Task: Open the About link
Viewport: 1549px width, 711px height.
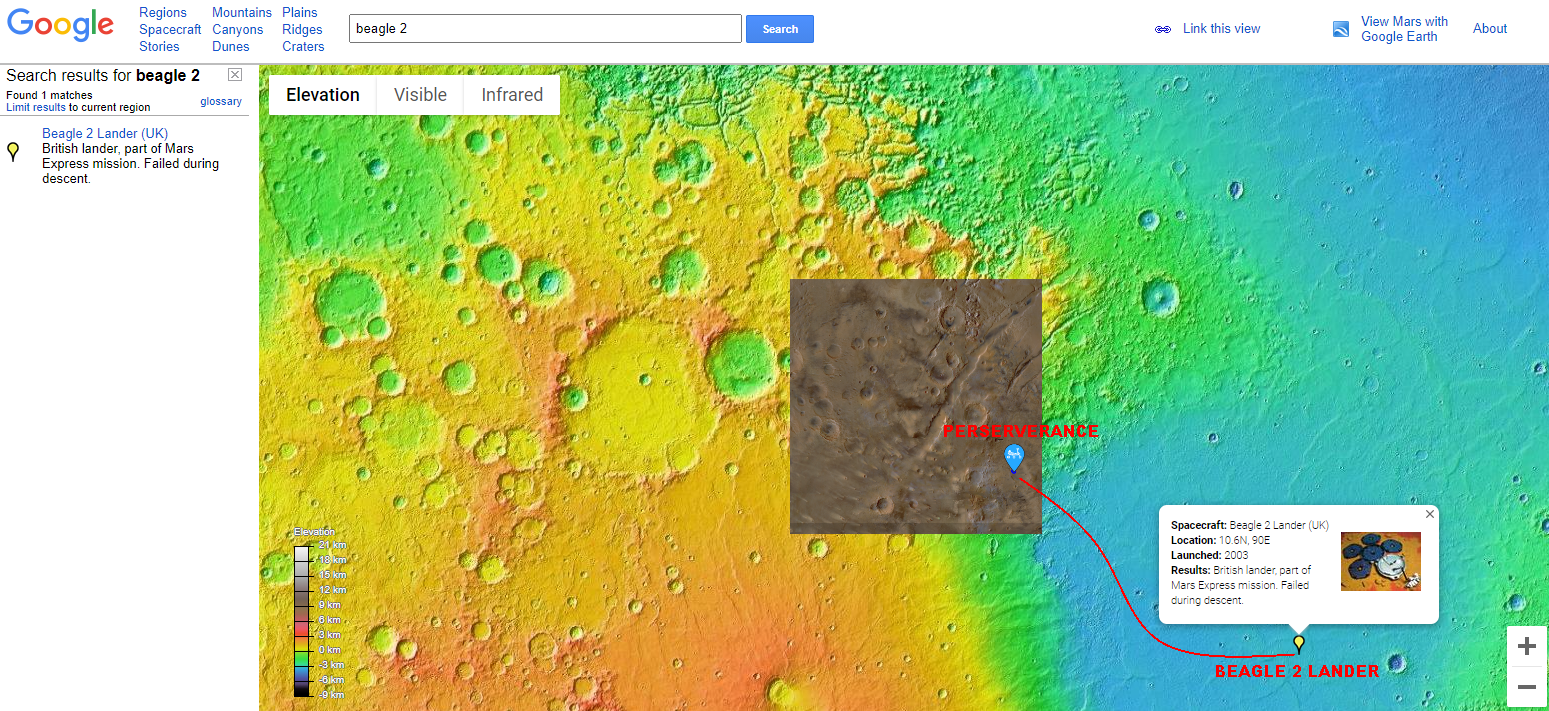Action: click(1490, 29)
